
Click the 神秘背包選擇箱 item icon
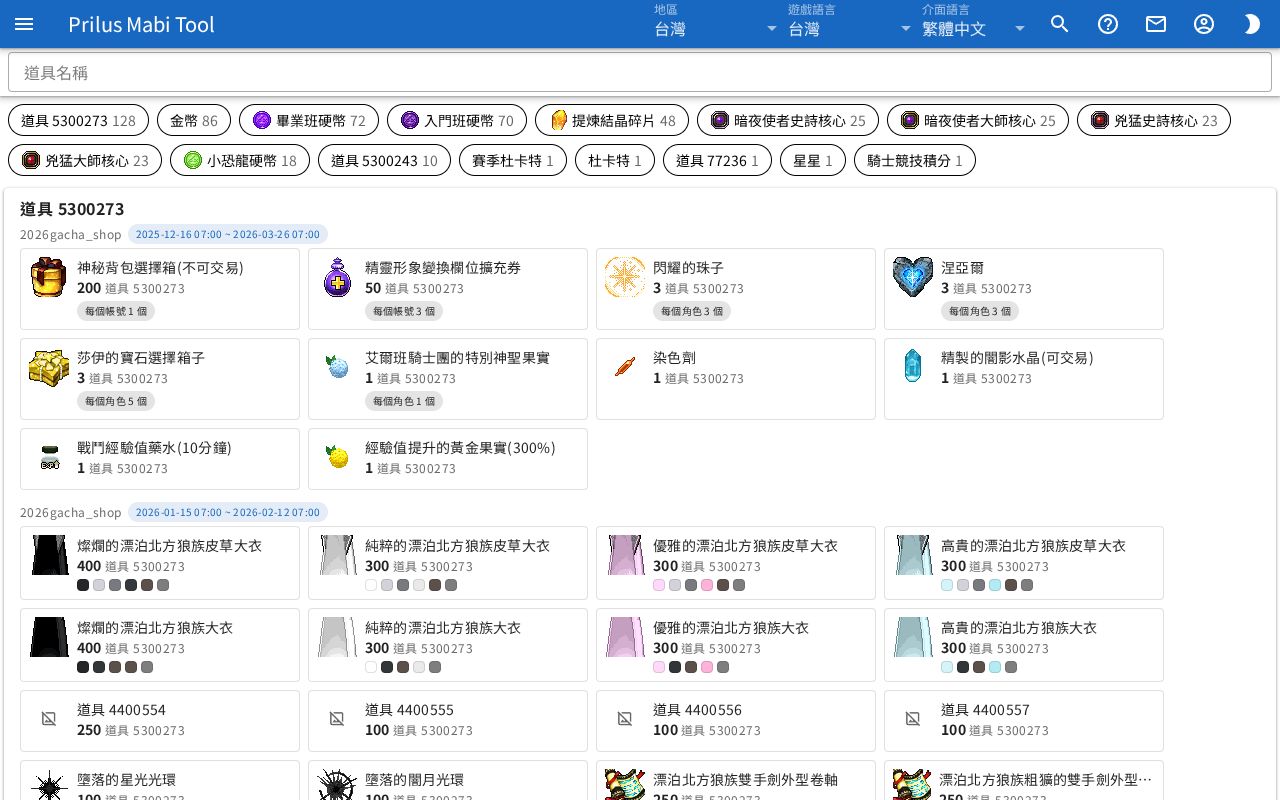point(48,277)
